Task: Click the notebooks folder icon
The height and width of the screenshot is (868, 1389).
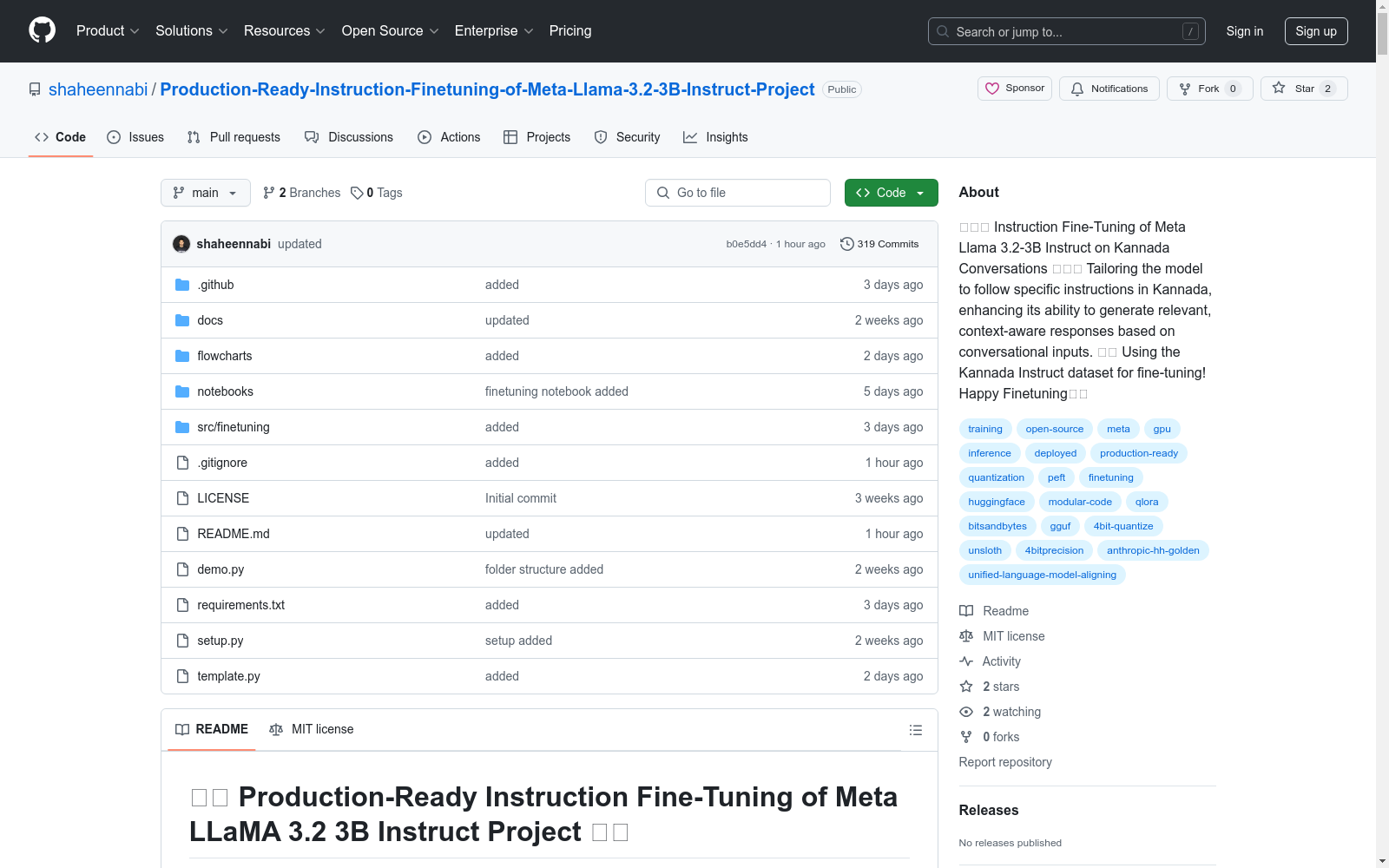Action: (182, 391)
